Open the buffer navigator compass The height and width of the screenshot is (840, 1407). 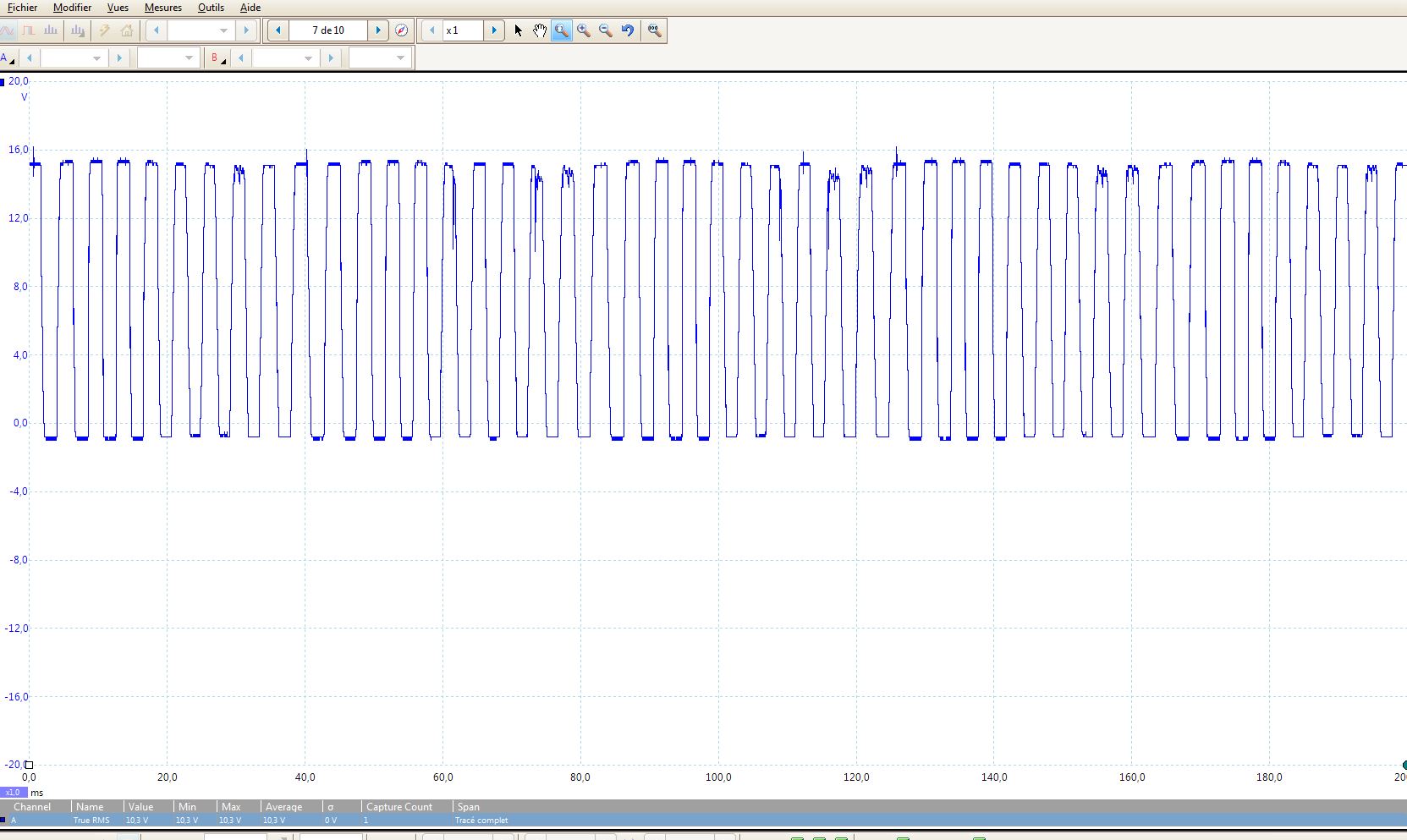(402, 30)
